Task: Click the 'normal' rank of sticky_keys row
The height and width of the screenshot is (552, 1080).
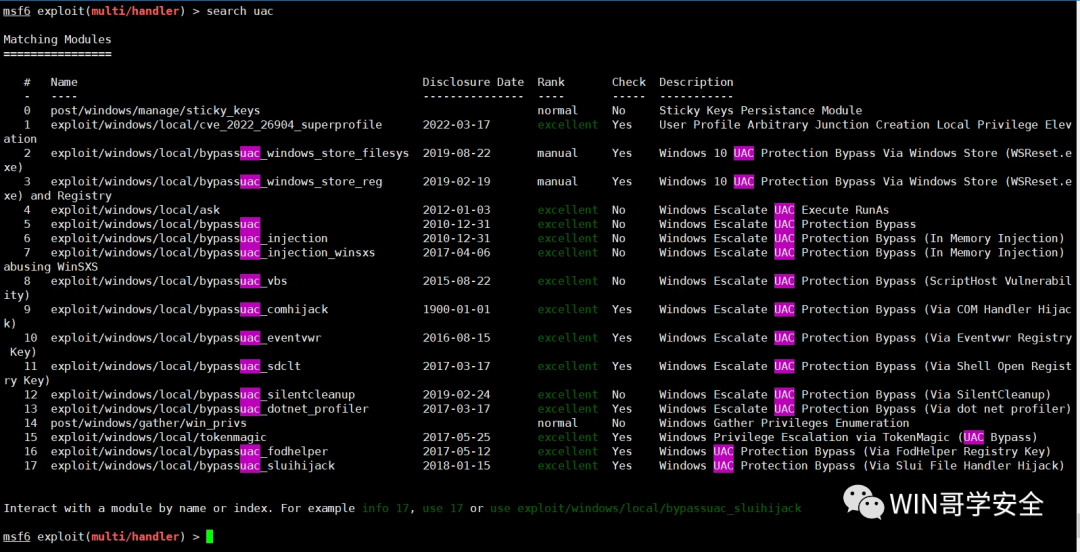Action: coord(557,110)
